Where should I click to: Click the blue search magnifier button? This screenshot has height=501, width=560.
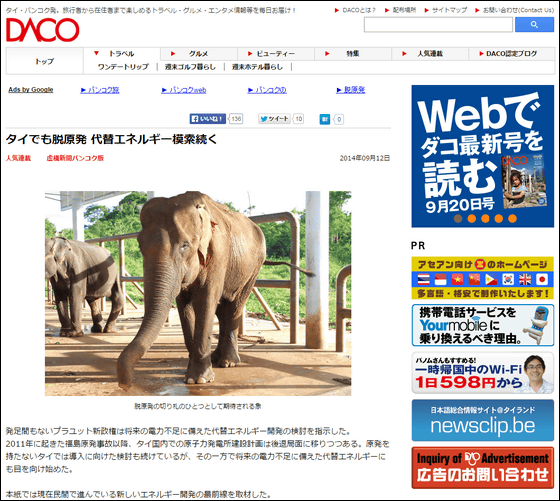(x=534, y=25)
